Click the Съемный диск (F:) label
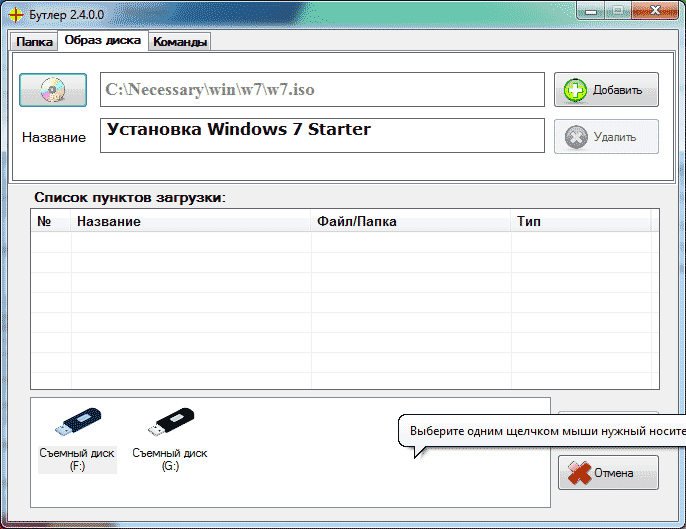 coord(77,459)
